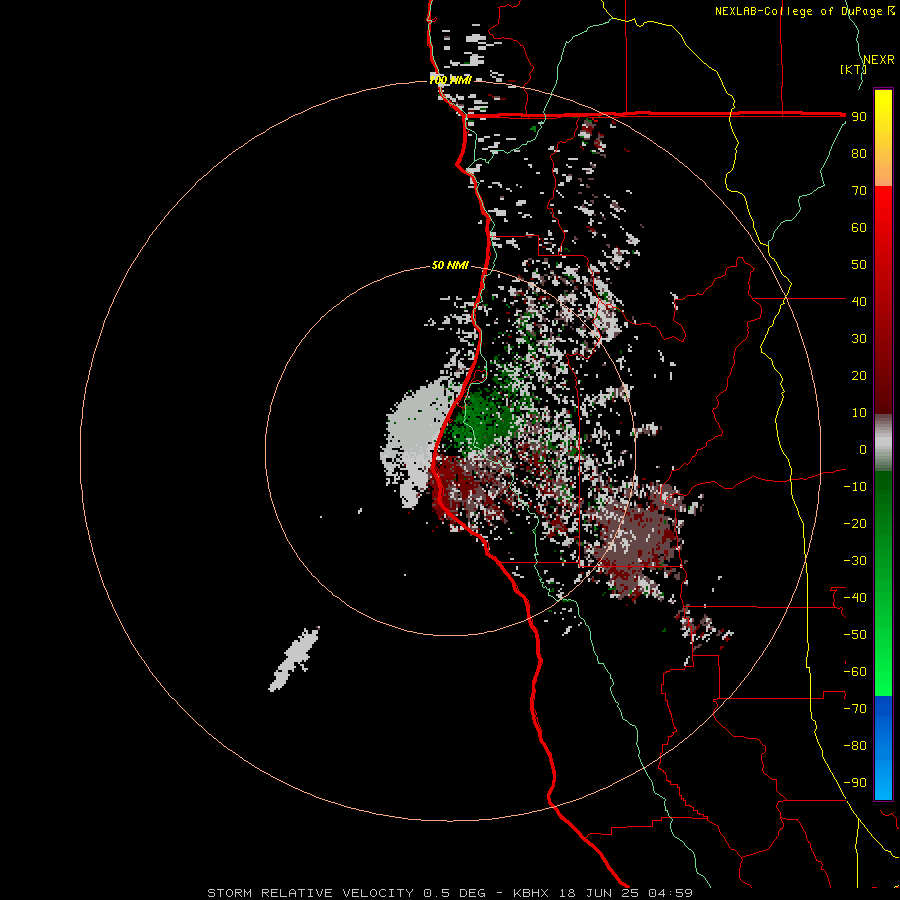Click the -60 value on the velocity scale

point(855,672)
